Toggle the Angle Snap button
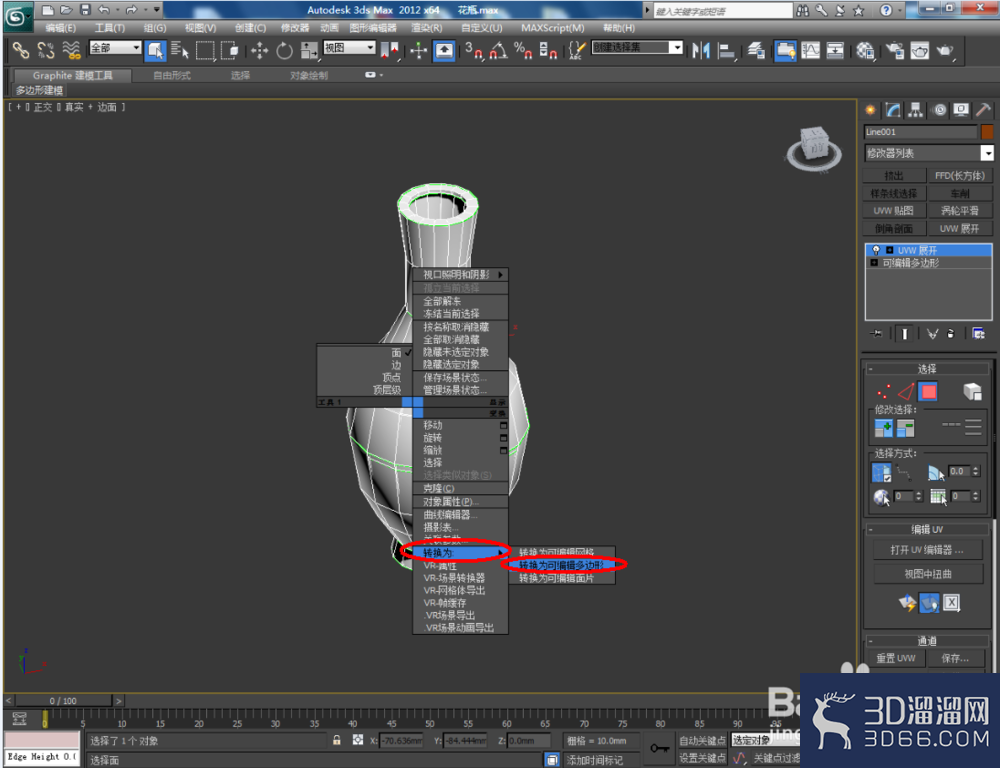The height and width of the screenshot is (768, 1000). click(498, 50)
